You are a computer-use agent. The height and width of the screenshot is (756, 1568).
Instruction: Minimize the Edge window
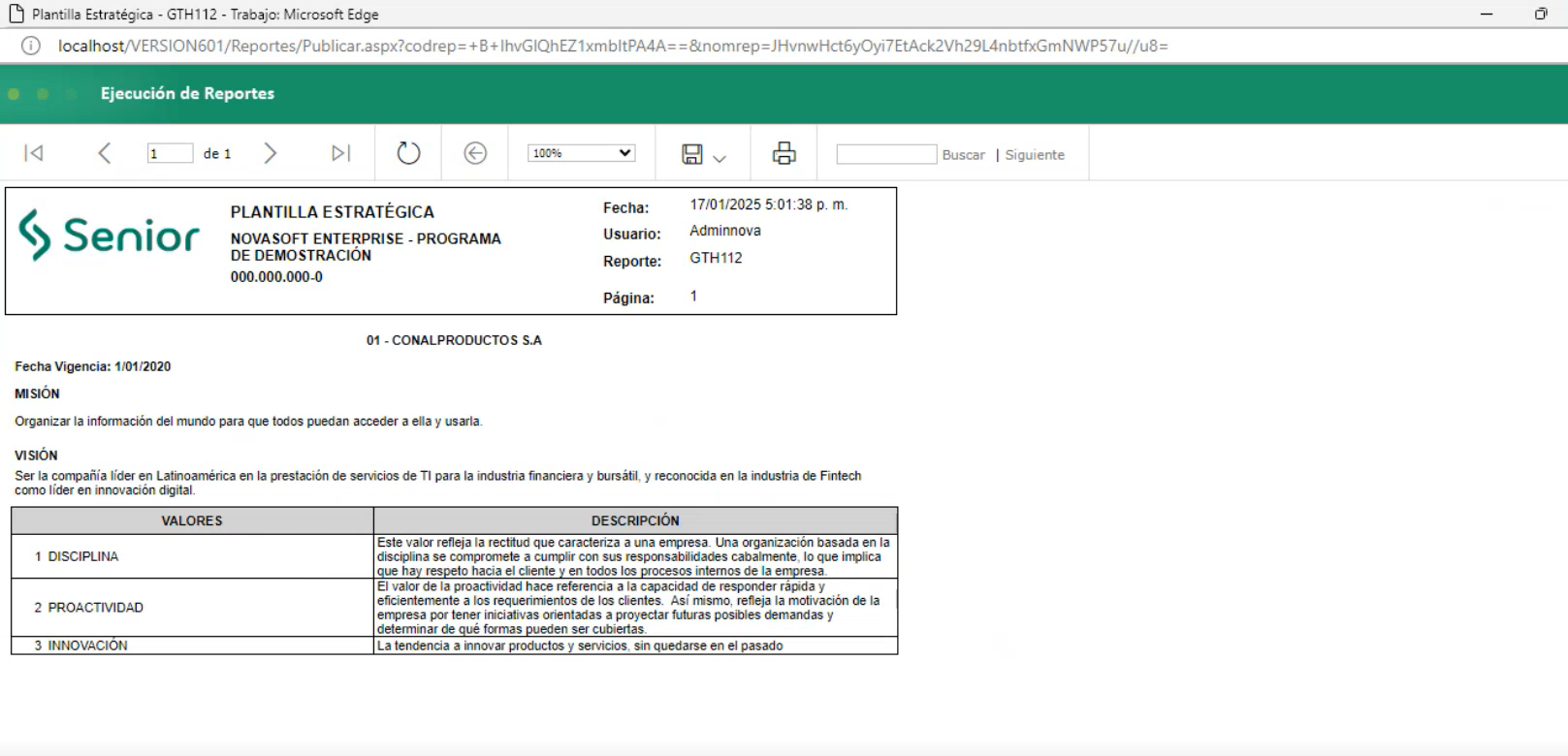coord(1487,14)
